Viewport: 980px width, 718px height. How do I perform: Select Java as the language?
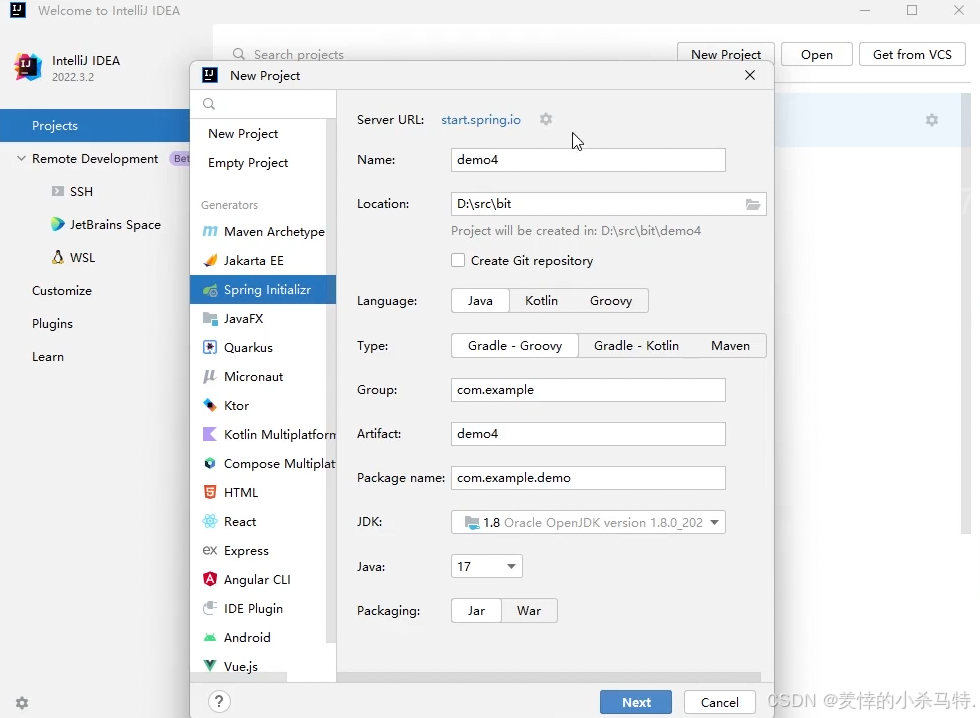pos(480,301)
